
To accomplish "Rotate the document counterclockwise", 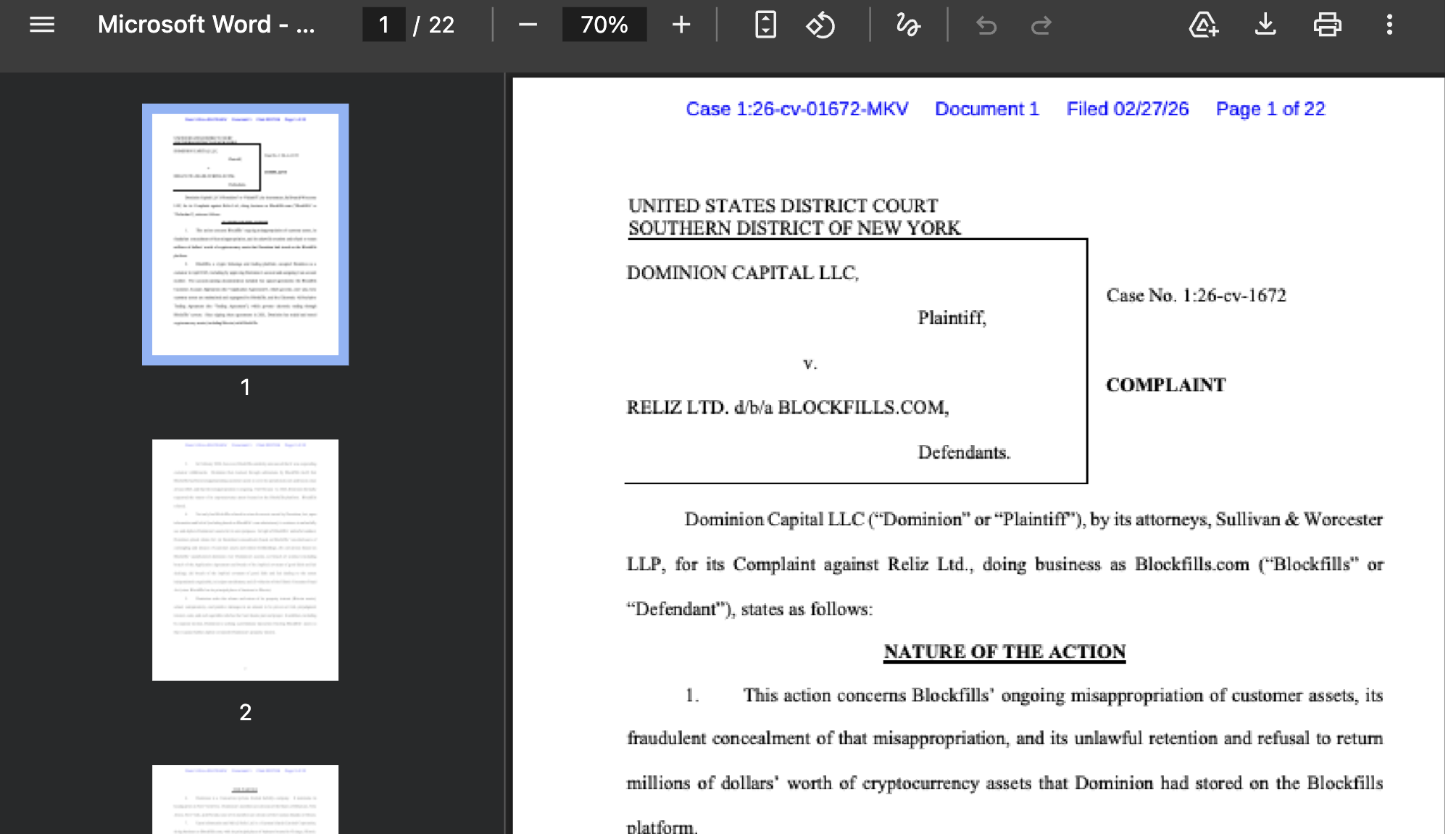I will 820,25.
